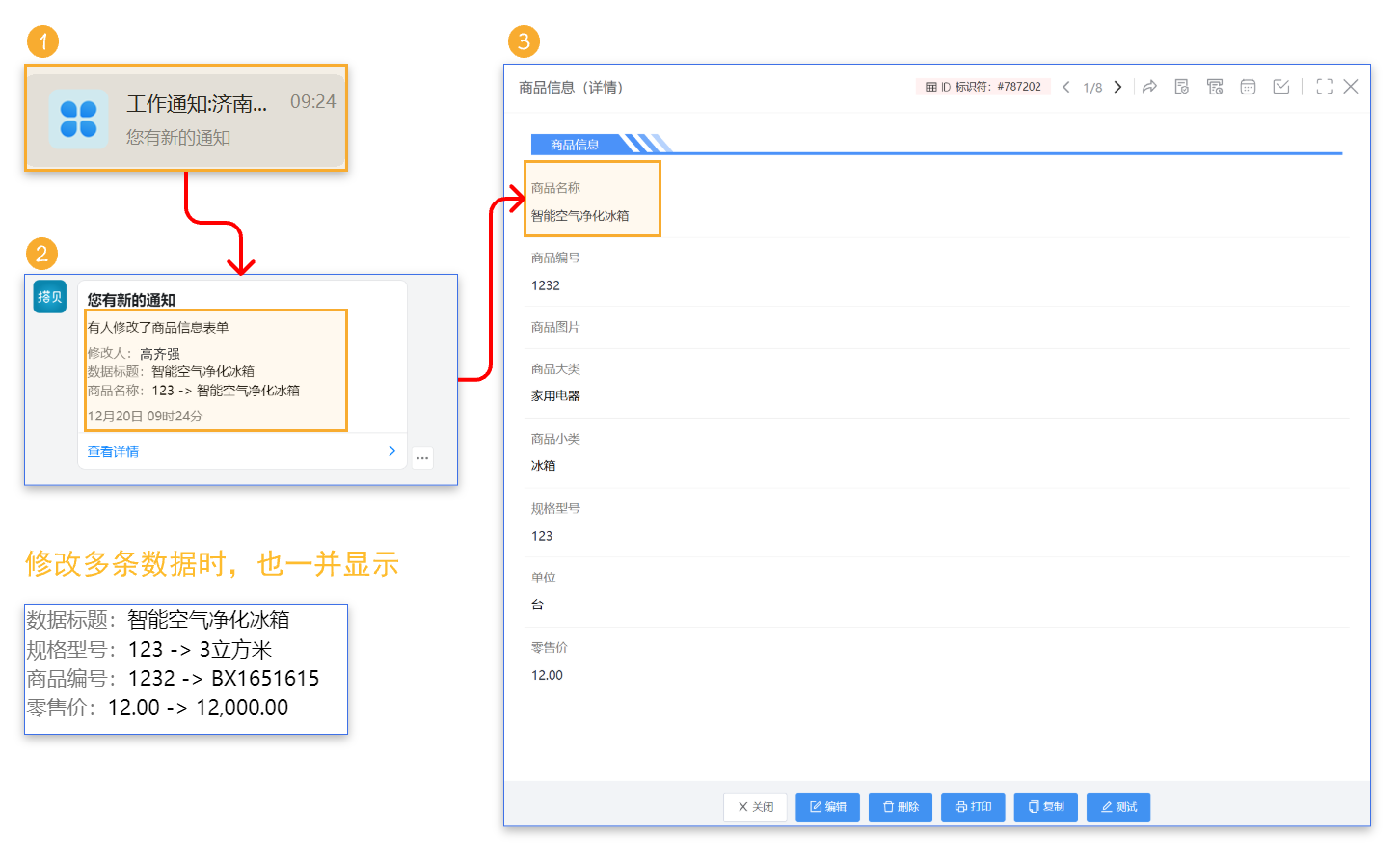Go to next record with the right arrow
The width and height of the screenshot is (1400, 864).
point(1117,86)
